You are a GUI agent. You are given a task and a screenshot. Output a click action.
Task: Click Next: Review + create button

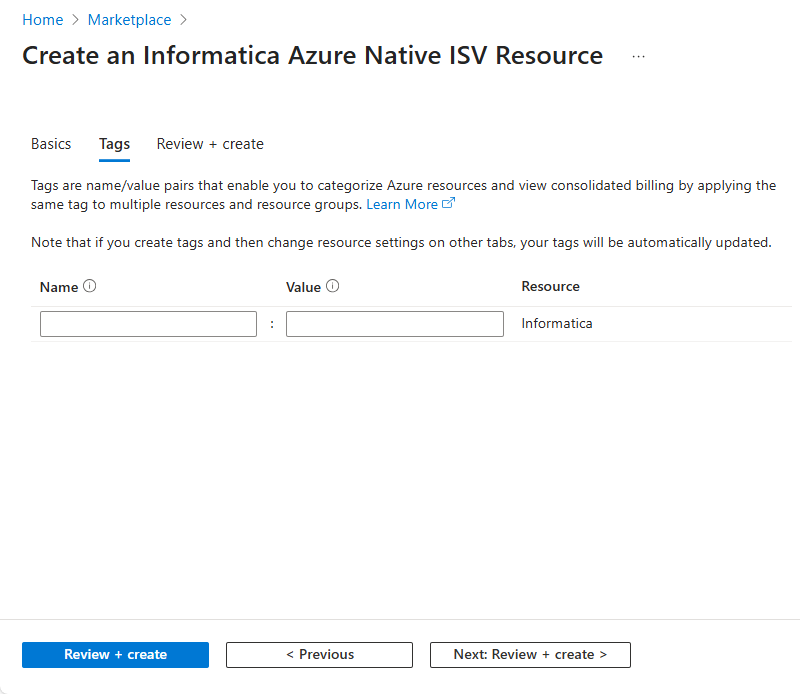tap(530, 655)
